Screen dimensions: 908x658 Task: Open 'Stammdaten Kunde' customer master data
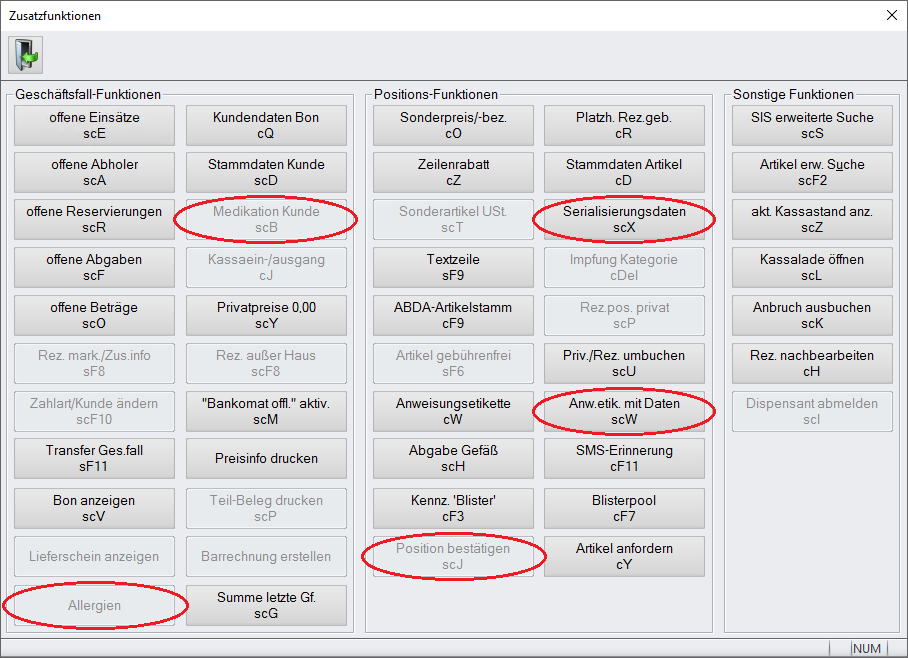(266, 172)
